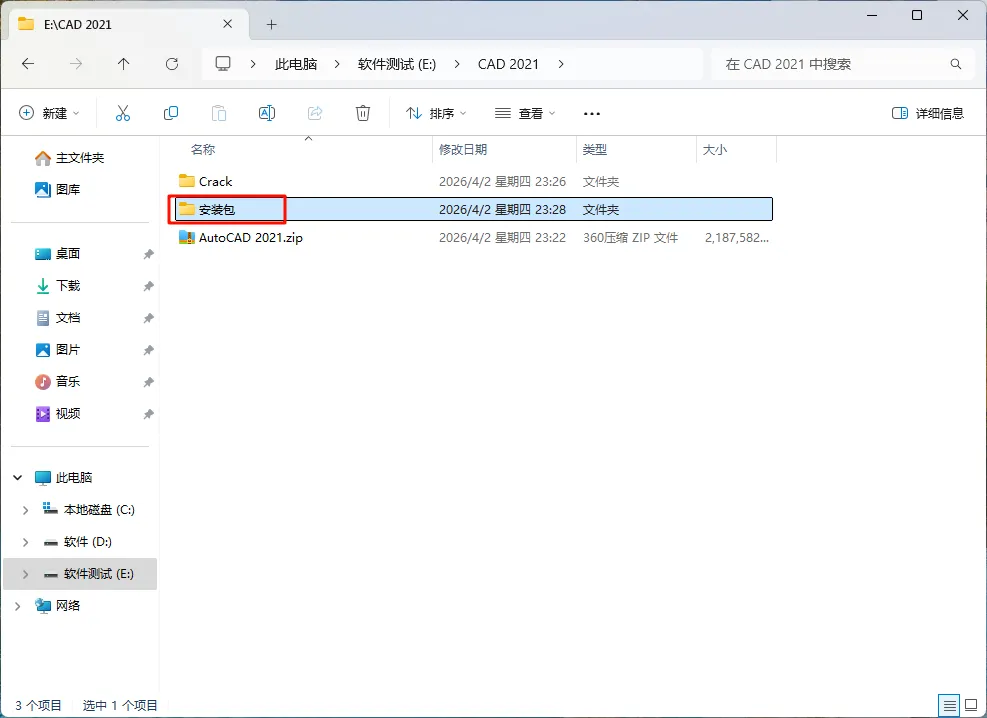Sort by Type (类型) column header
987x718 pixels.
coord(595,150)
